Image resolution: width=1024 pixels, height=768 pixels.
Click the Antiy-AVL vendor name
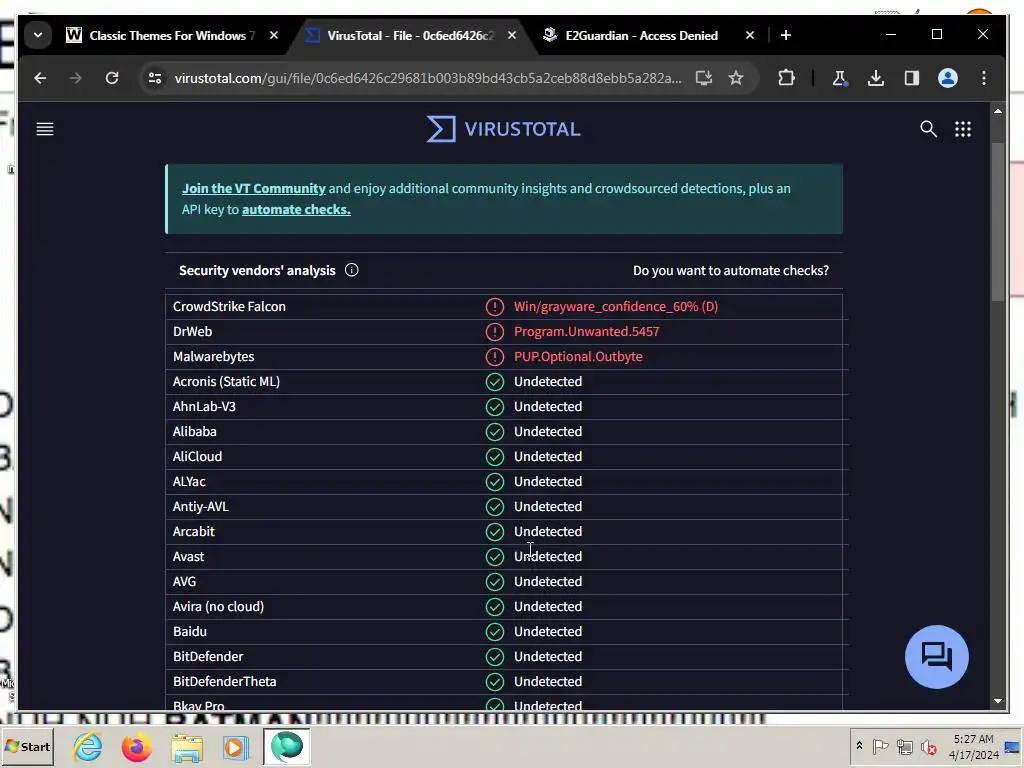pos(200,507)
